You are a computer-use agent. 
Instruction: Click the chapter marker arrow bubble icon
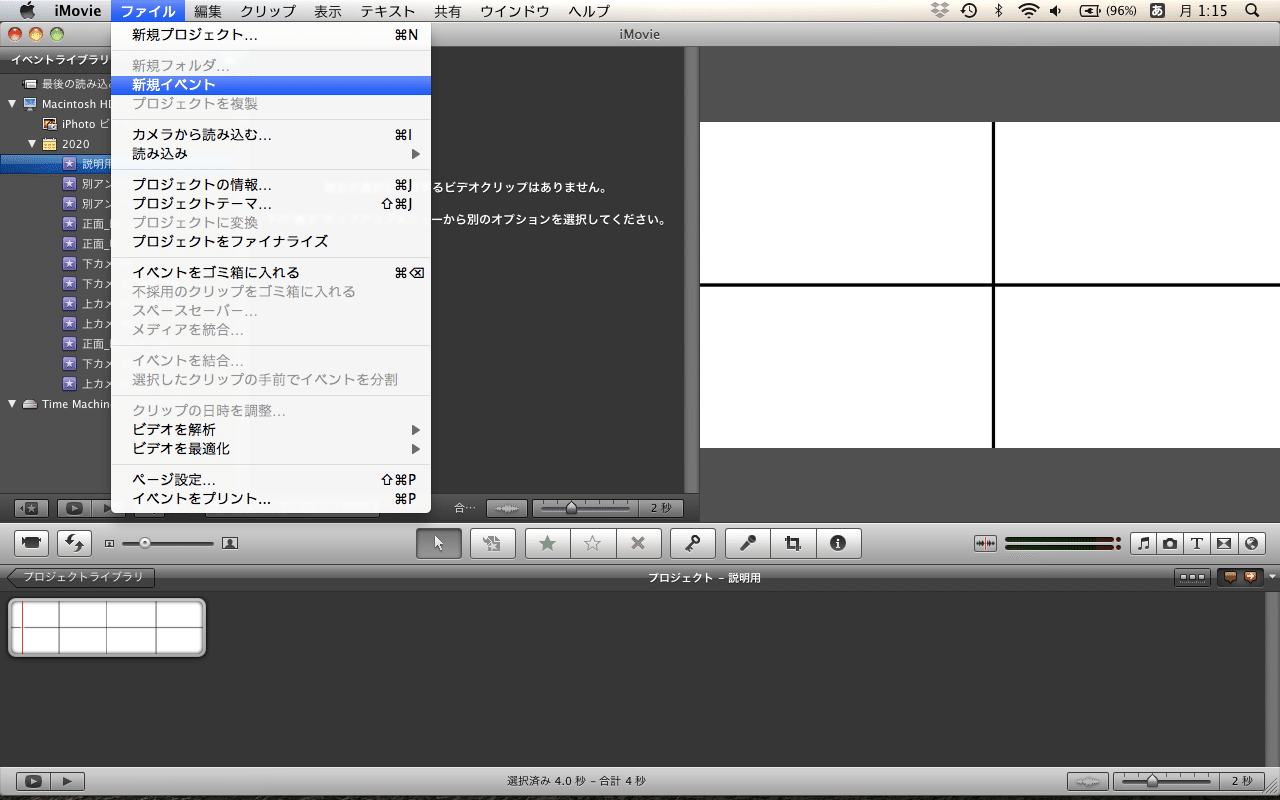1250,577
